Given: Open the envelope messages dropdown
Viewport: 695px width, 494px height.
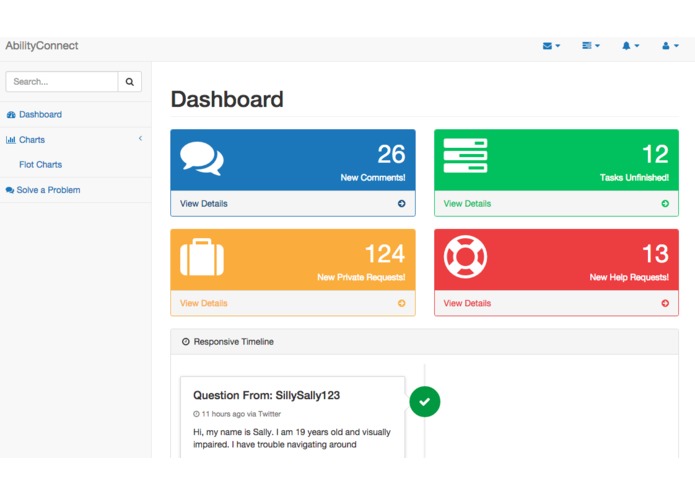Looking at the screenshot, I should 551,46.
